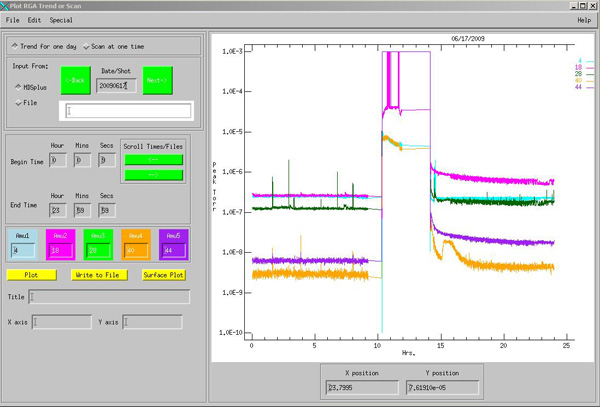Click the X axis label field

[62, 322]
